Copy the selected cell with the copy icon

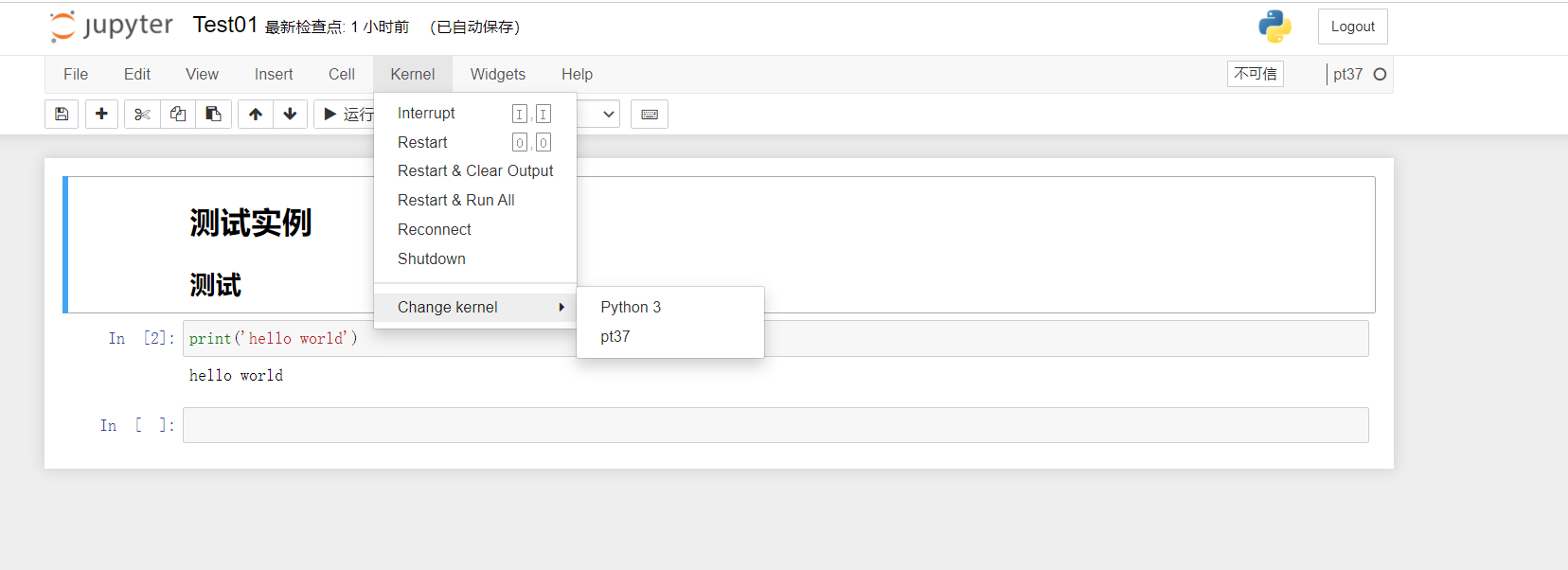tap(177, 114)
